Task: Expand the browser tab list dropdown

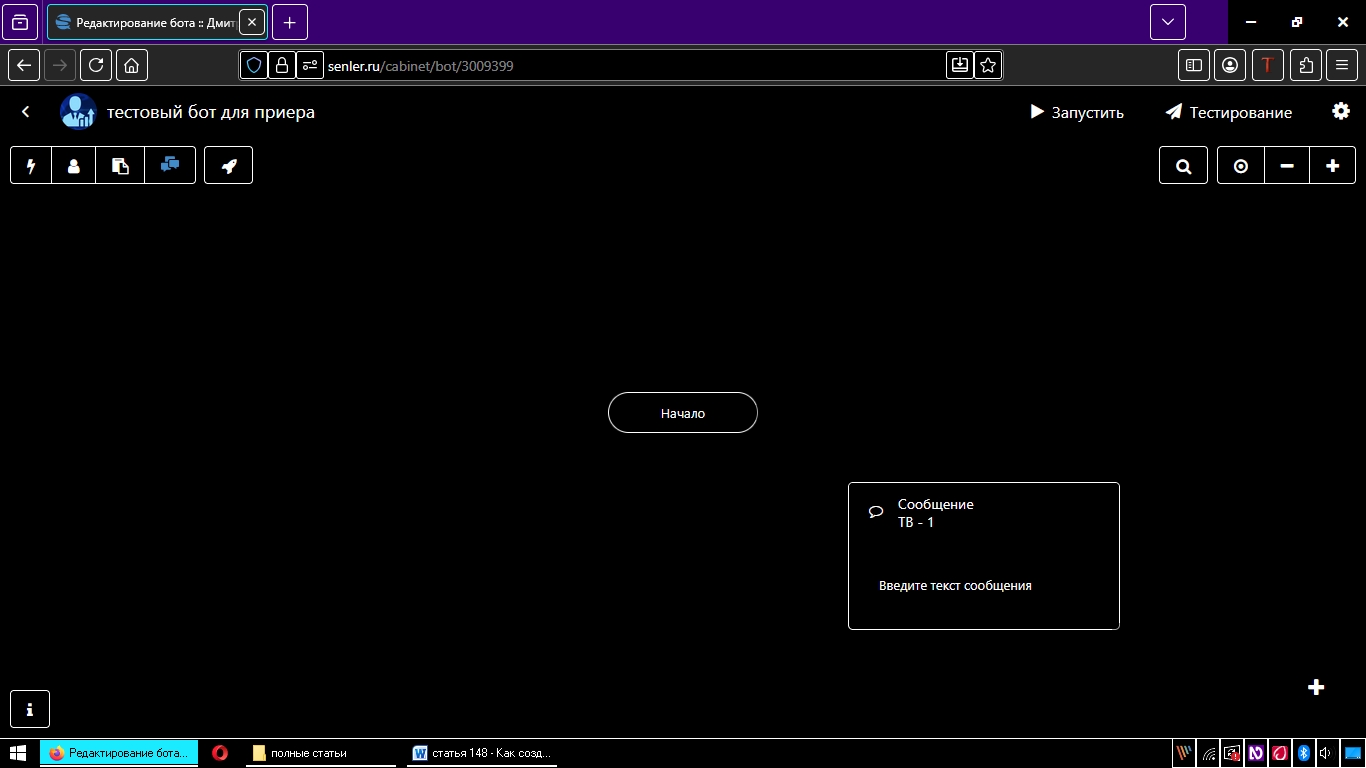Action: 1167,22
